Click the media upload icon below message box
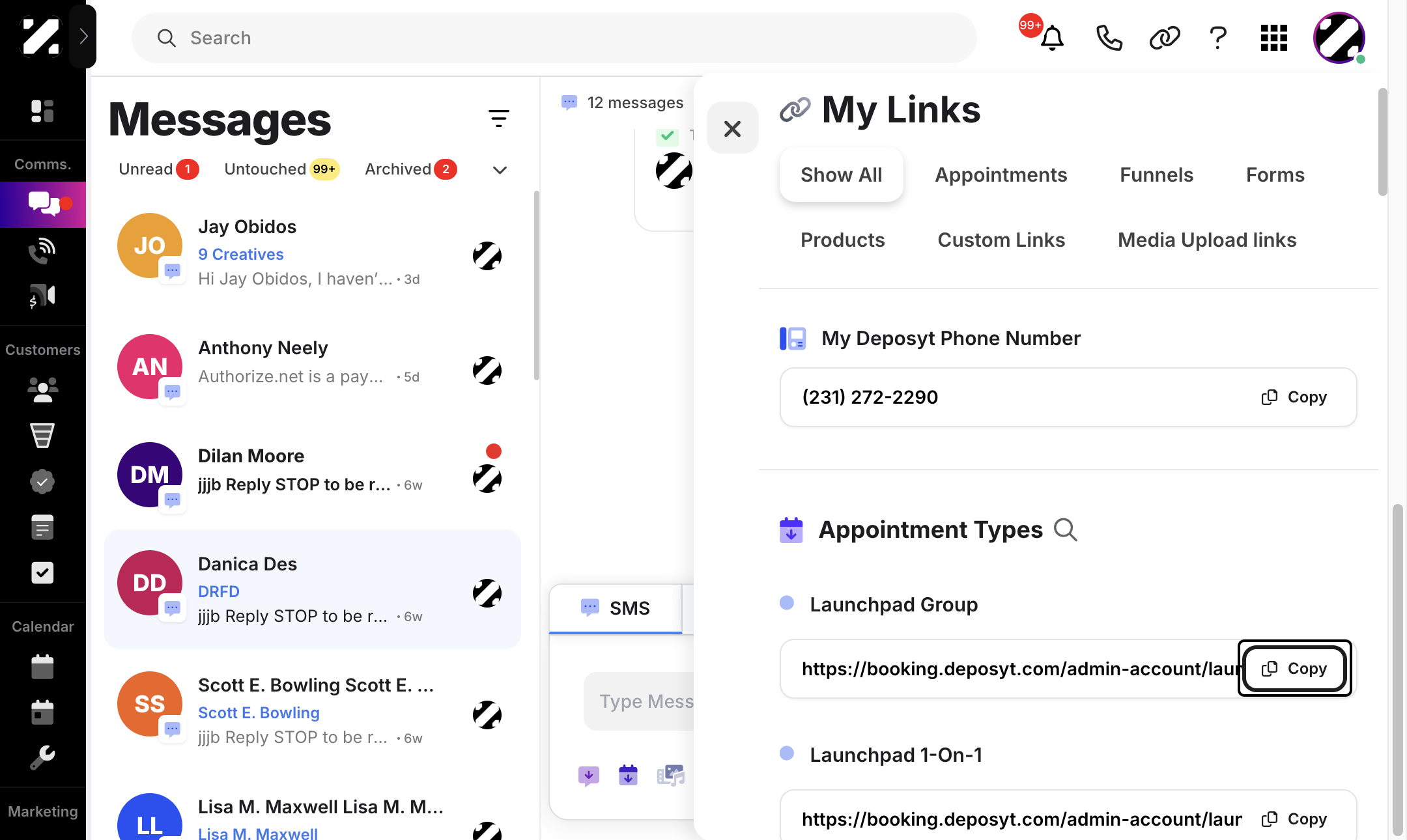Image resolution: width=1407 pixels, height=840 pixels. tap(671, 775)
